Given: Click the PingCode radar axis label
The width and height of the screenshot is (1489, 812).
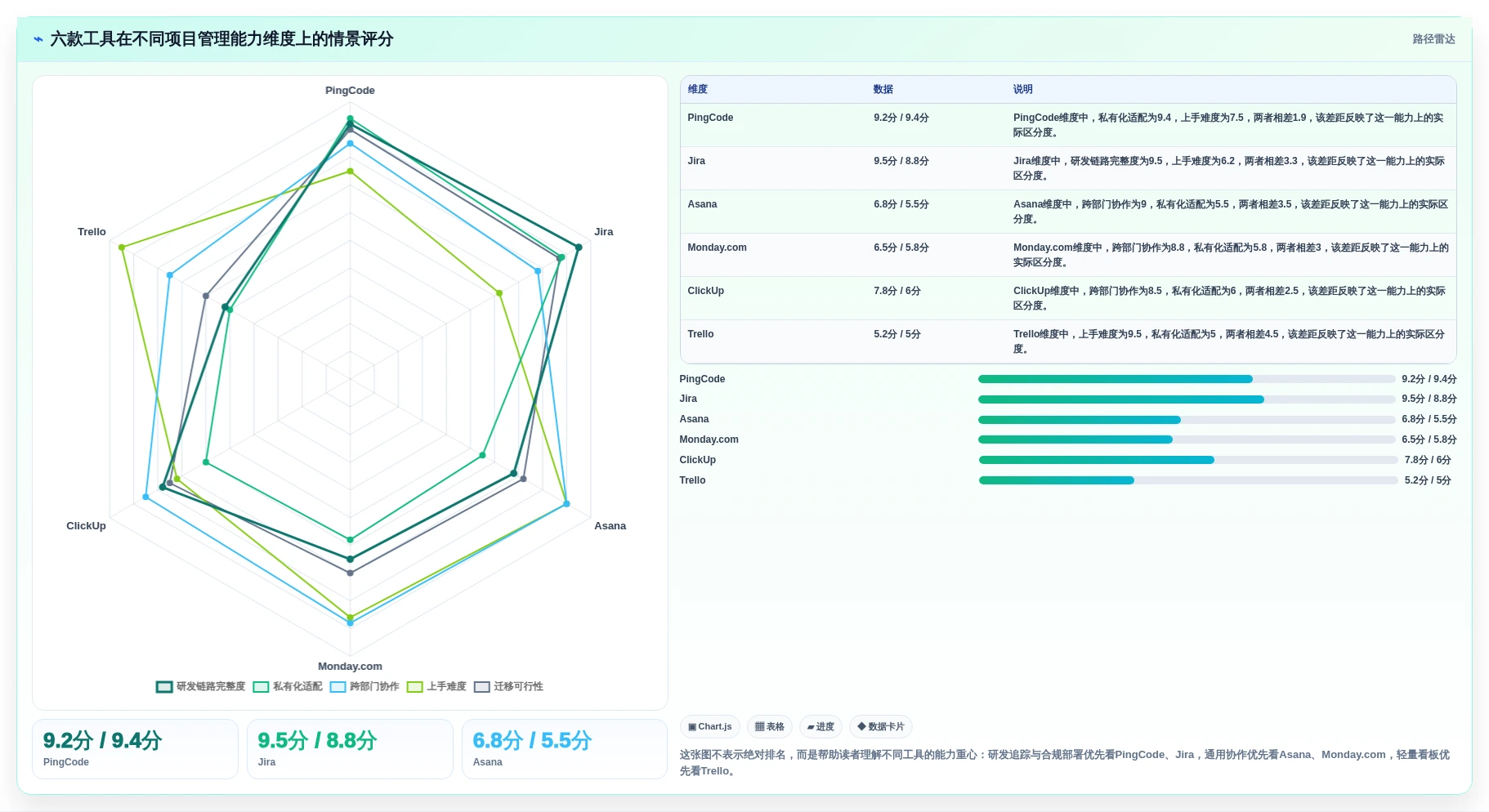Looking at the screenshot, I should point(350,91).
